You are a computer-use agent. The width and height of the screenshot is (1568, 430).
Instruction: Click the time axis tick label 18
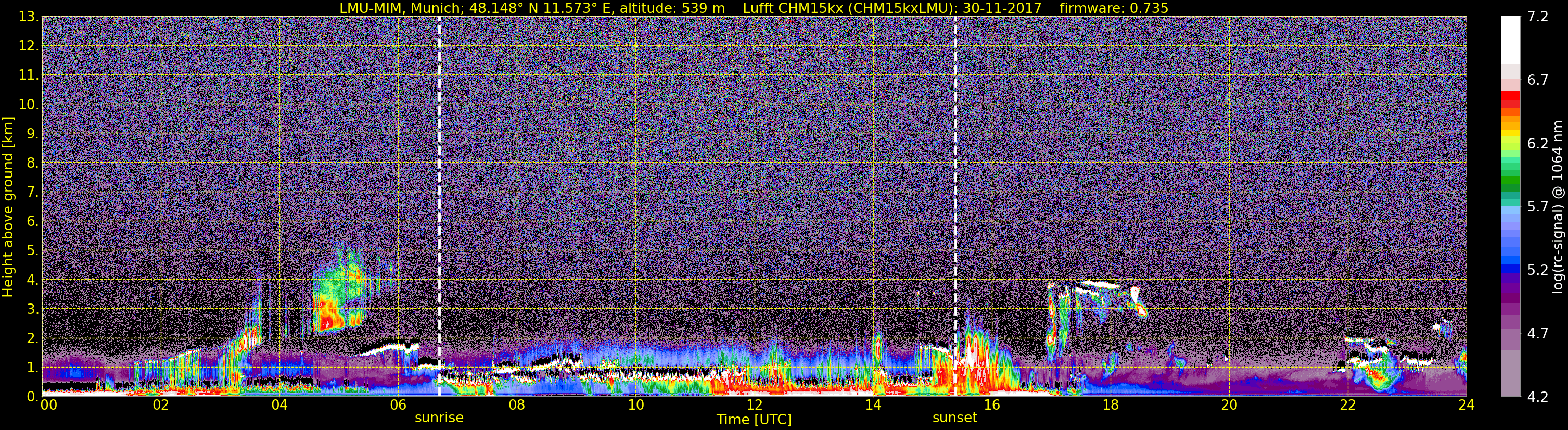click(x=1110, y=406)
